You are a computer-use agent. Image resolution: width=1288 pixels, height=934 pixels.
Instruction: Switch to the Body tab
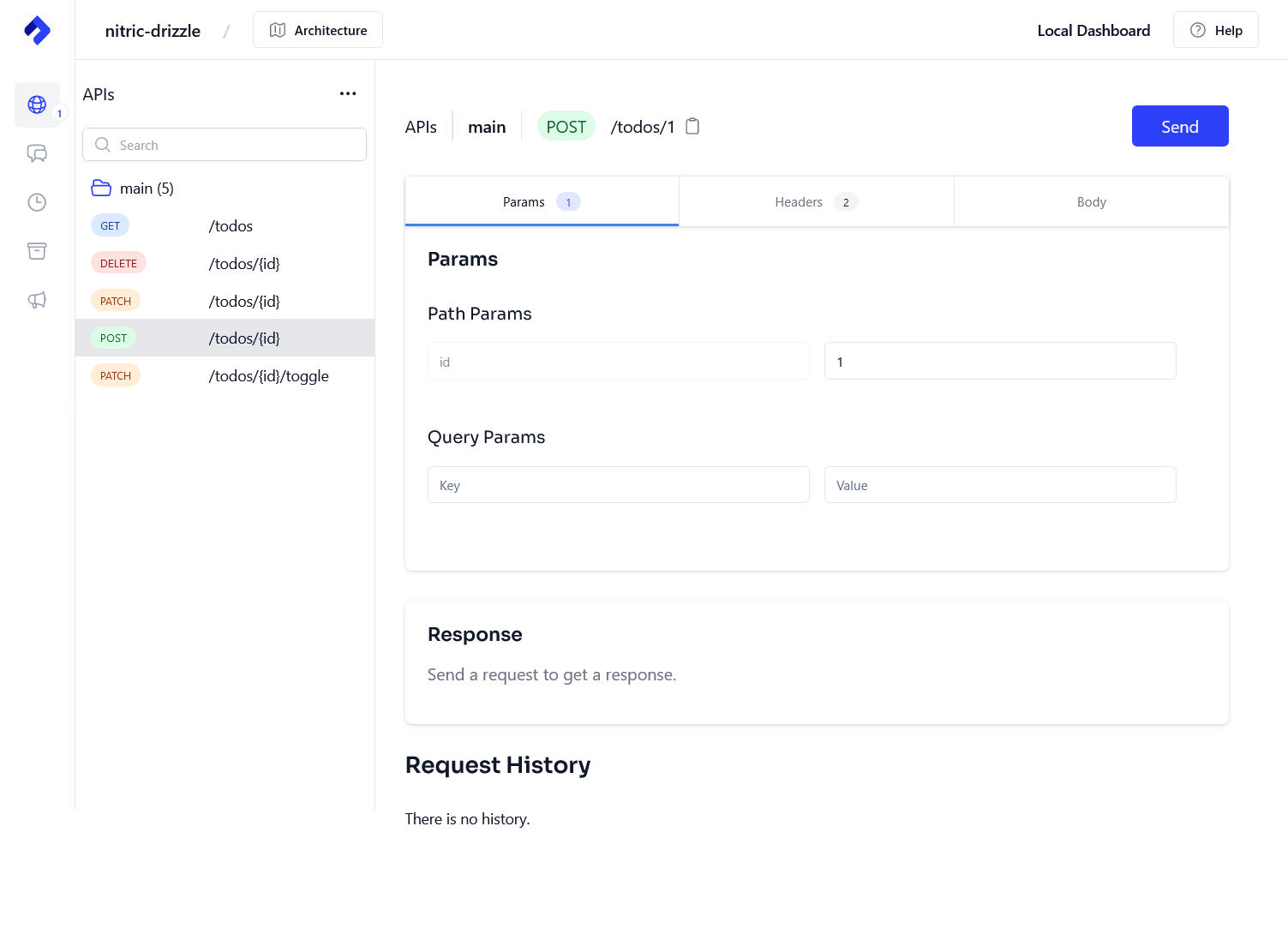coord(1090,201)
